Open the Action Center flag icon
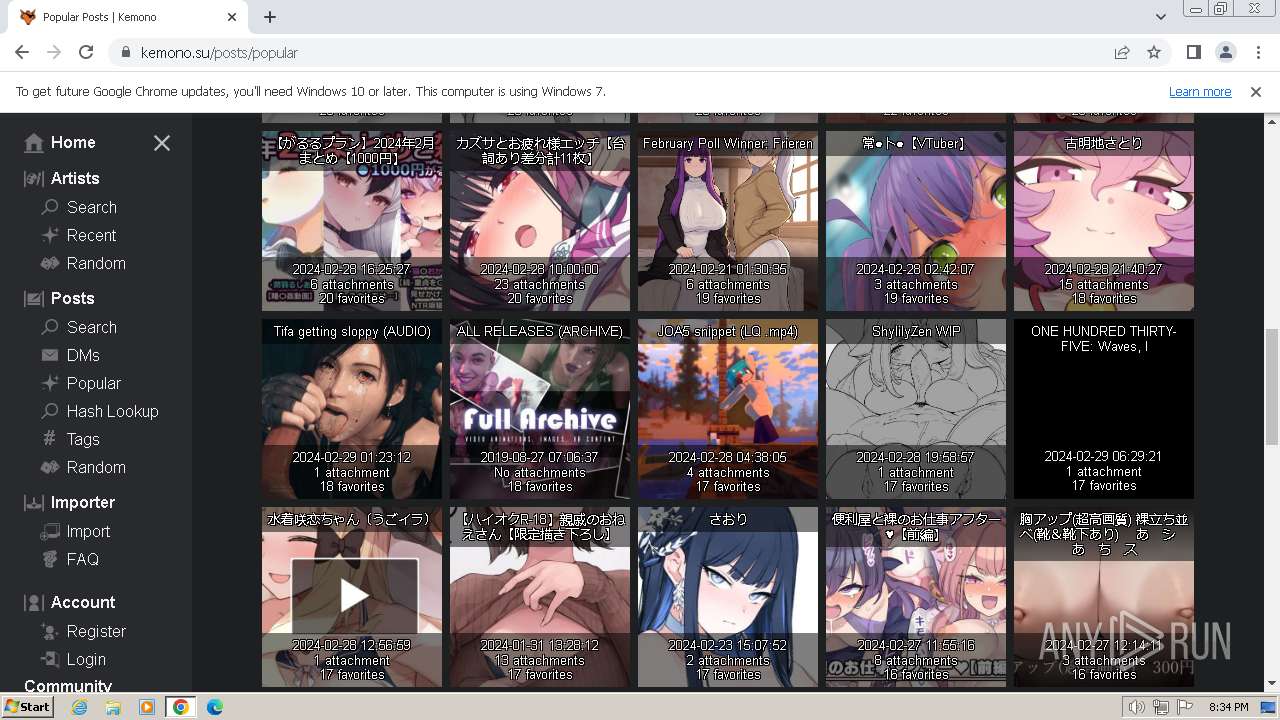 tap(1185, 707)
